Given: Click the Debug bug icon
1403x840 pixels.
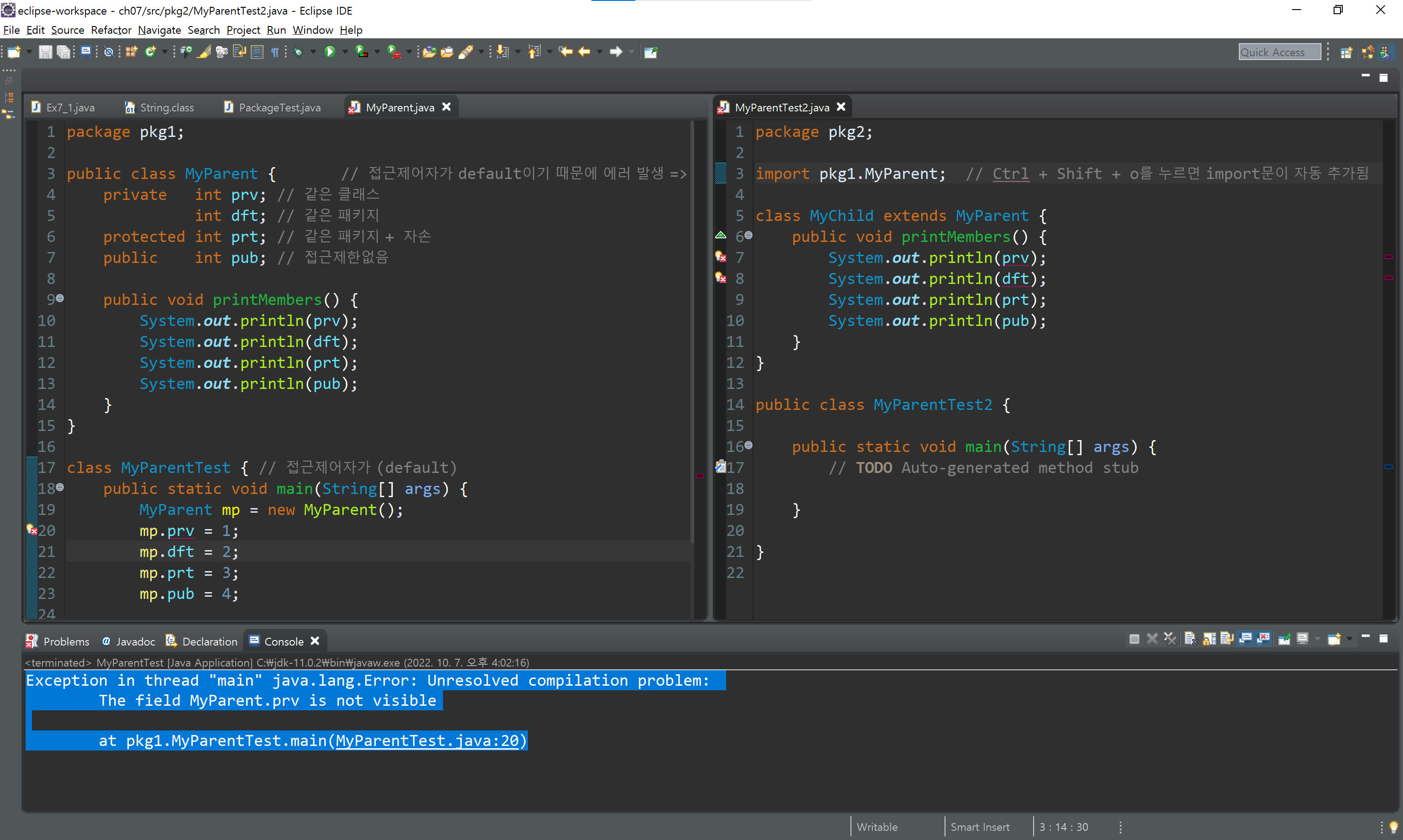Looking at the screenshot, I should click(x=299, y=52).
